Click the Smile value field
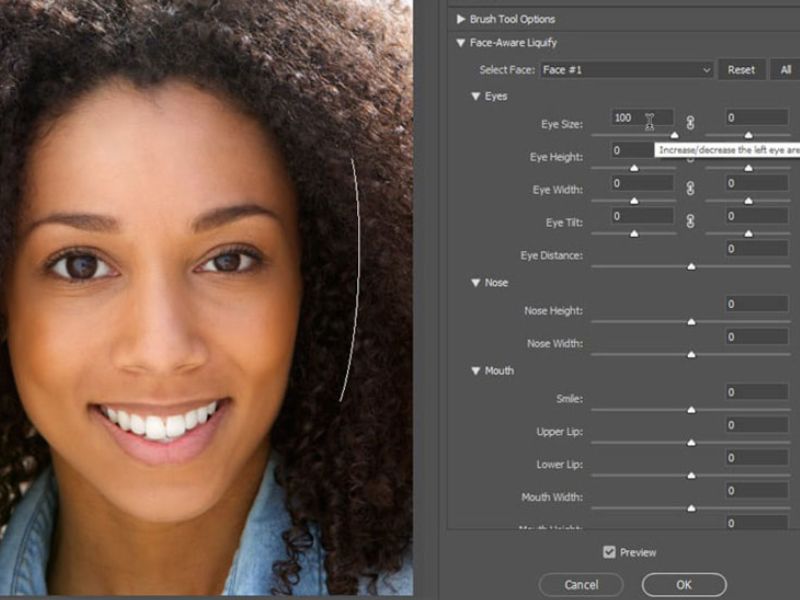Screen dimensions: 800x600 757,392
